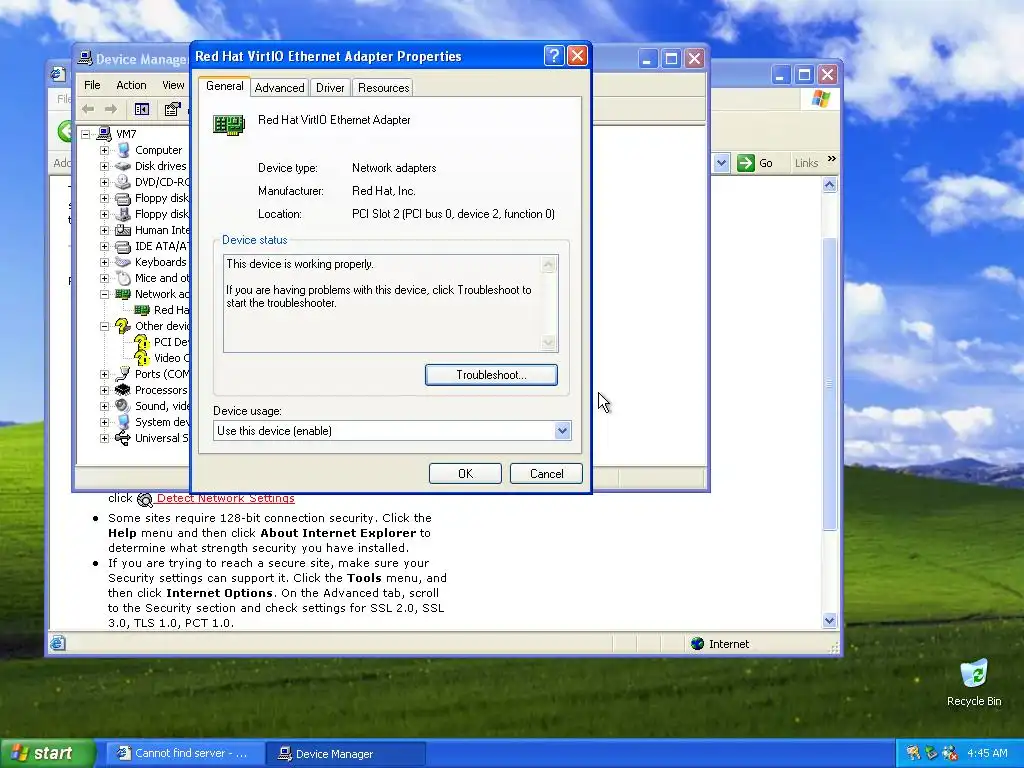Select the Mice and other pointing devices icon
The height and width of the screenshot is (768, 1024).
[123, 278]
